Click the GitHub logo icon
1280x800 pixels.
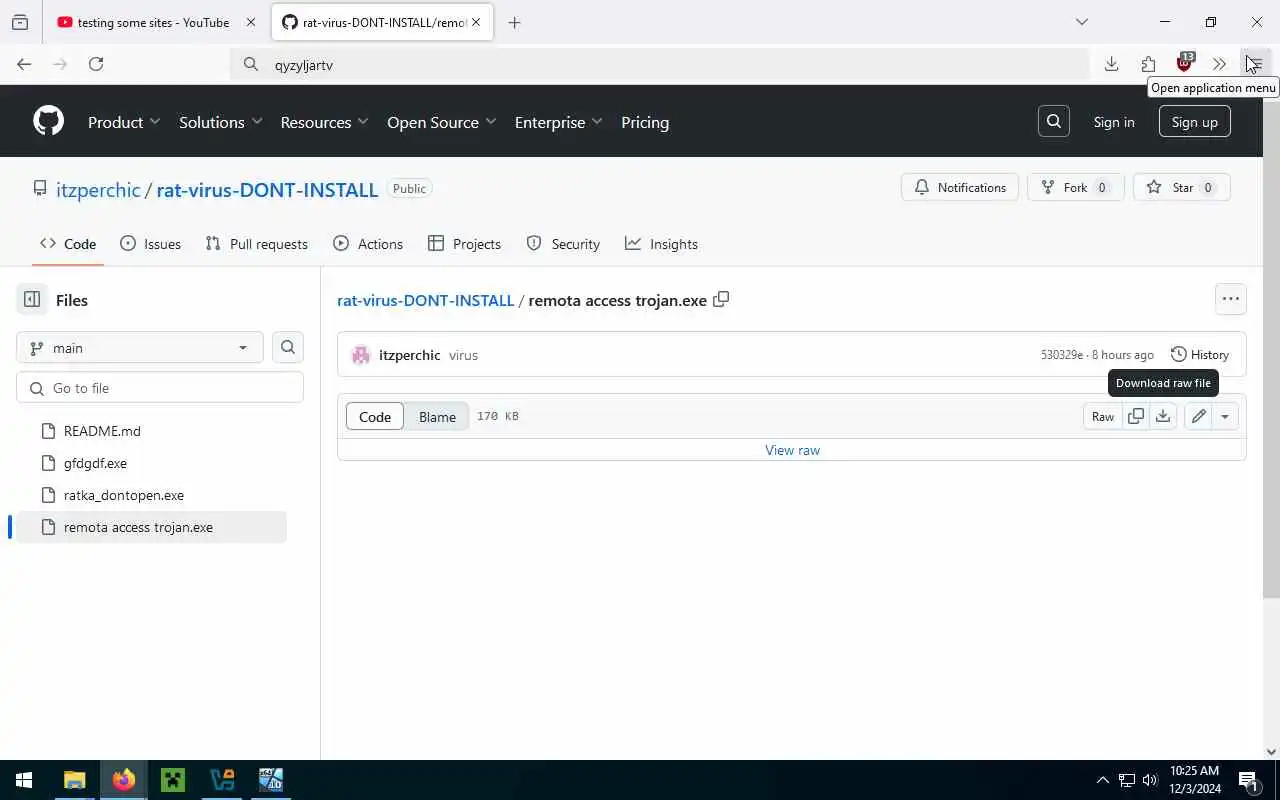48,122
